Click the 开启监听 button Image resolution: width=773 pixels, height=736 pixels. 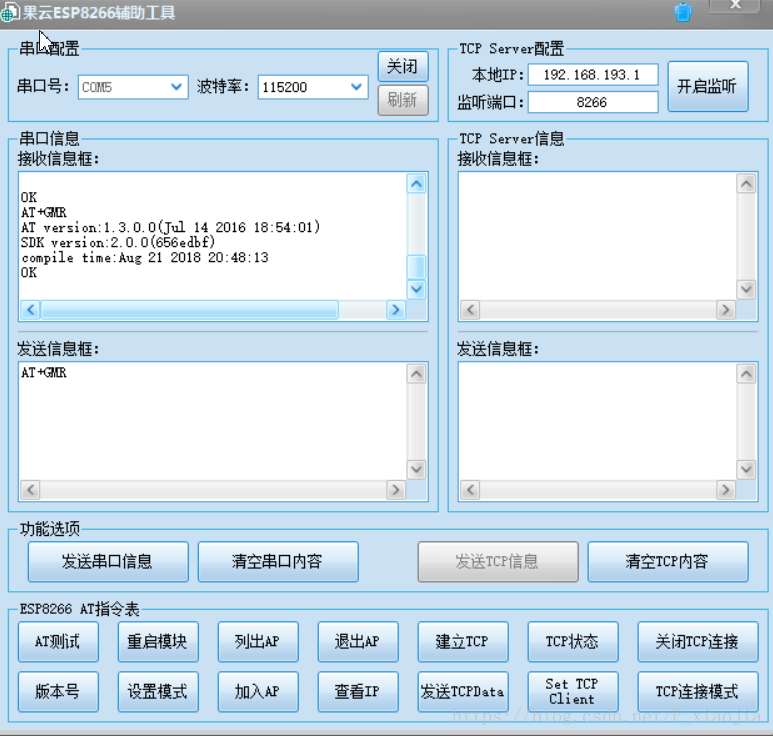point(707,87)
